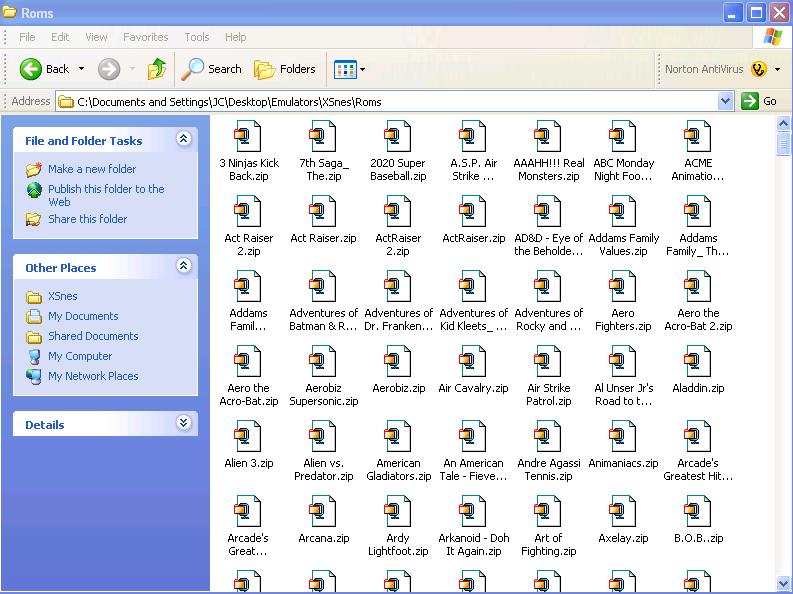Click the vertical scrollbar up arrow
793x594 pixels.
click(x=783, y=123)
